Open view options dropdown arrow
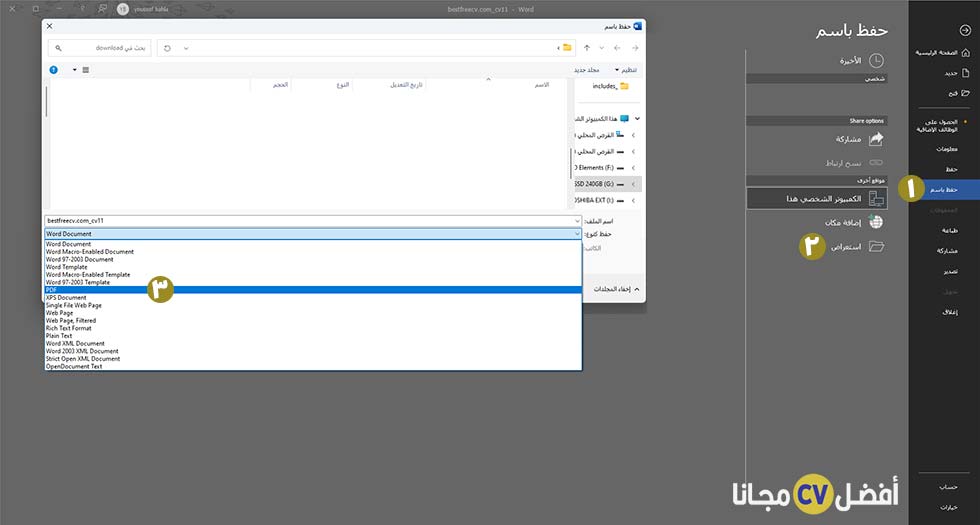The height and width of the screenshot is (525, 980). click(74, 70)
